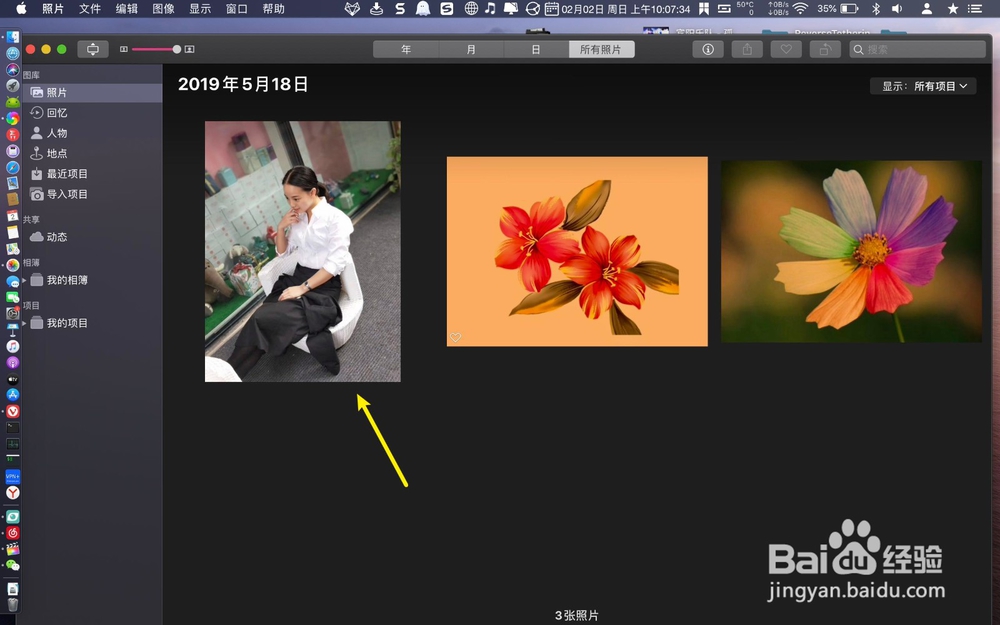This screenshot has height=625, width=1000.
Task: Click the 所有照片 view button
Action: click(x=602, y=47)
